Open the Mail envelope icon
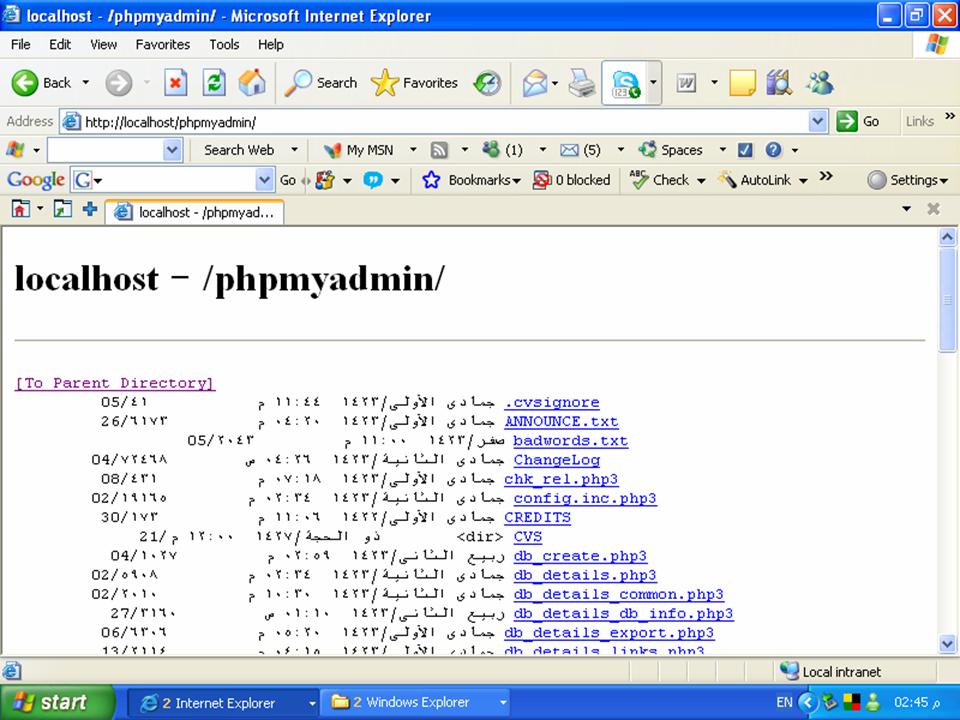 tap(534, 83)
